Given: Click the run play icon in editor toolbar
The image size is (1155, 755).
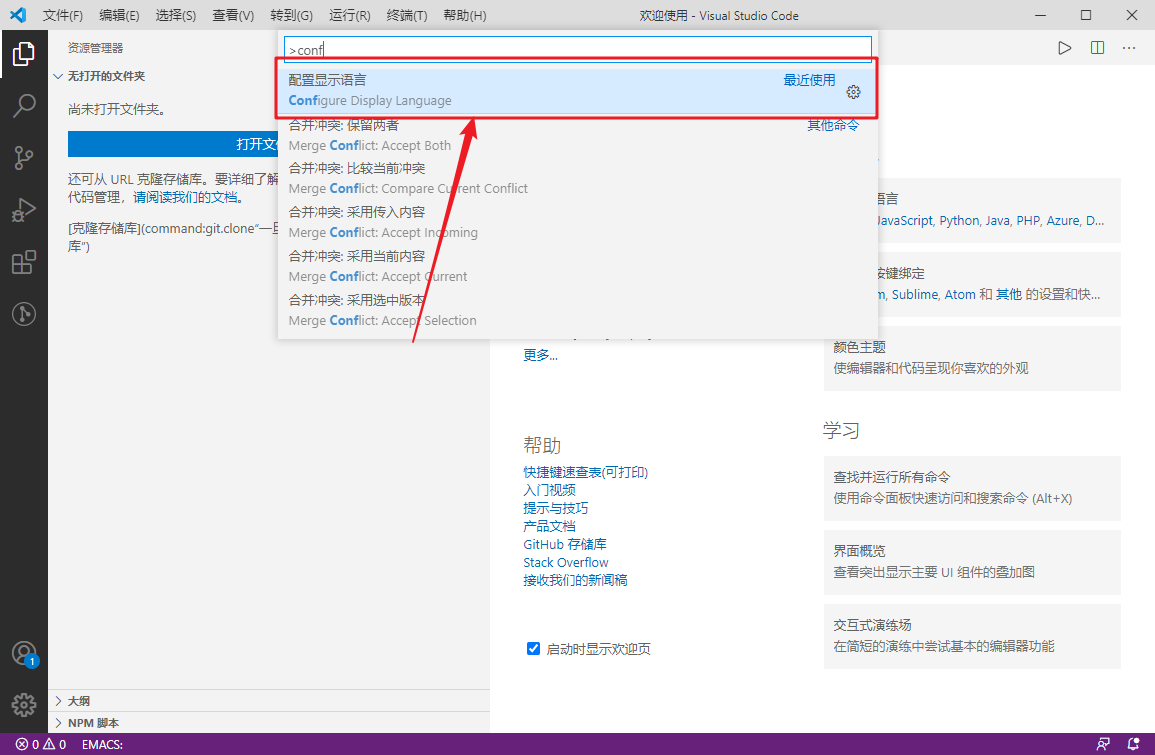Looking at the screenshot, I should click(x=1064, y=48).
